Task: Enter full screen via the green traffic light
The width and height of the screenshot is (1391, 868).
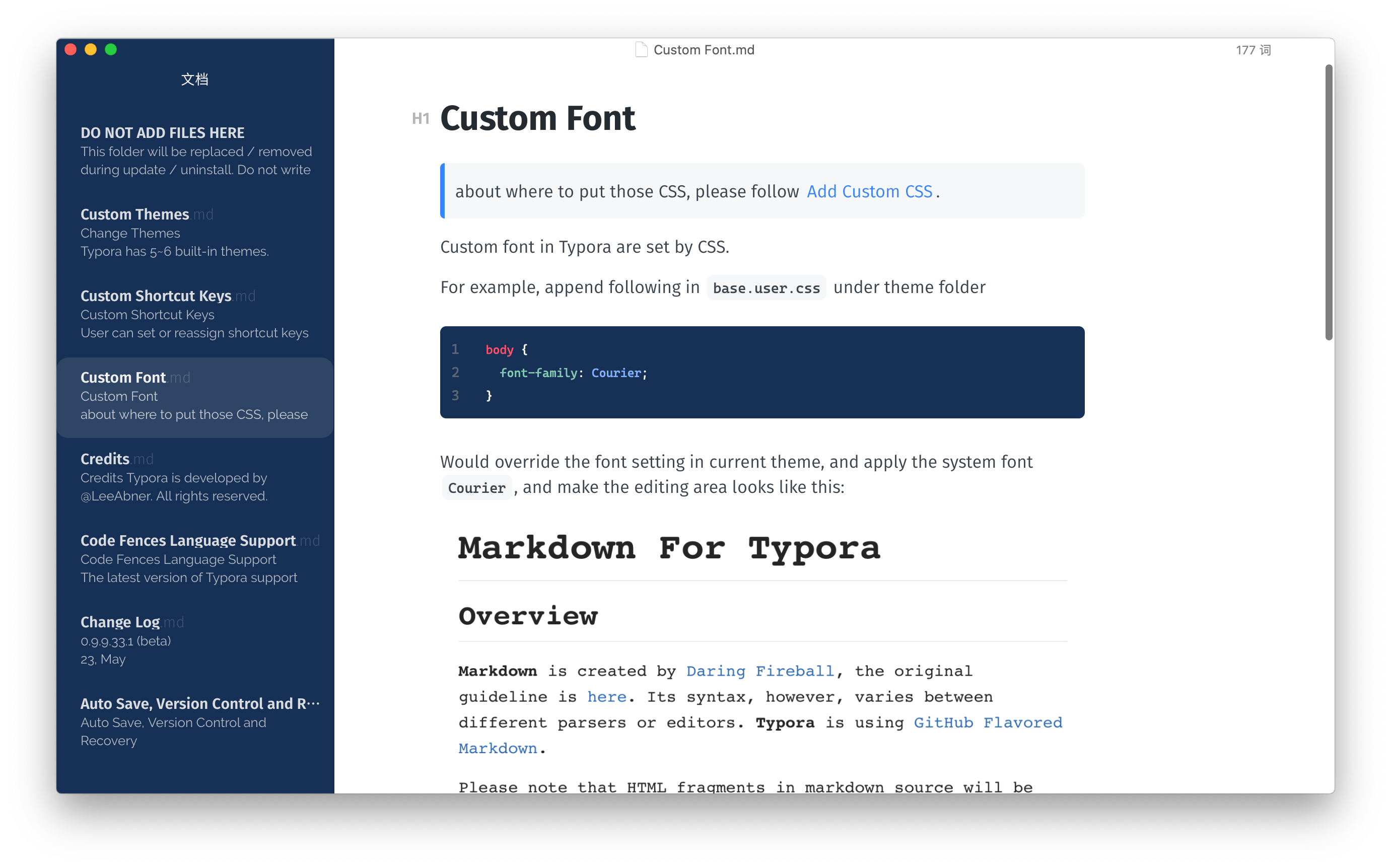Action: coord(111,49)
